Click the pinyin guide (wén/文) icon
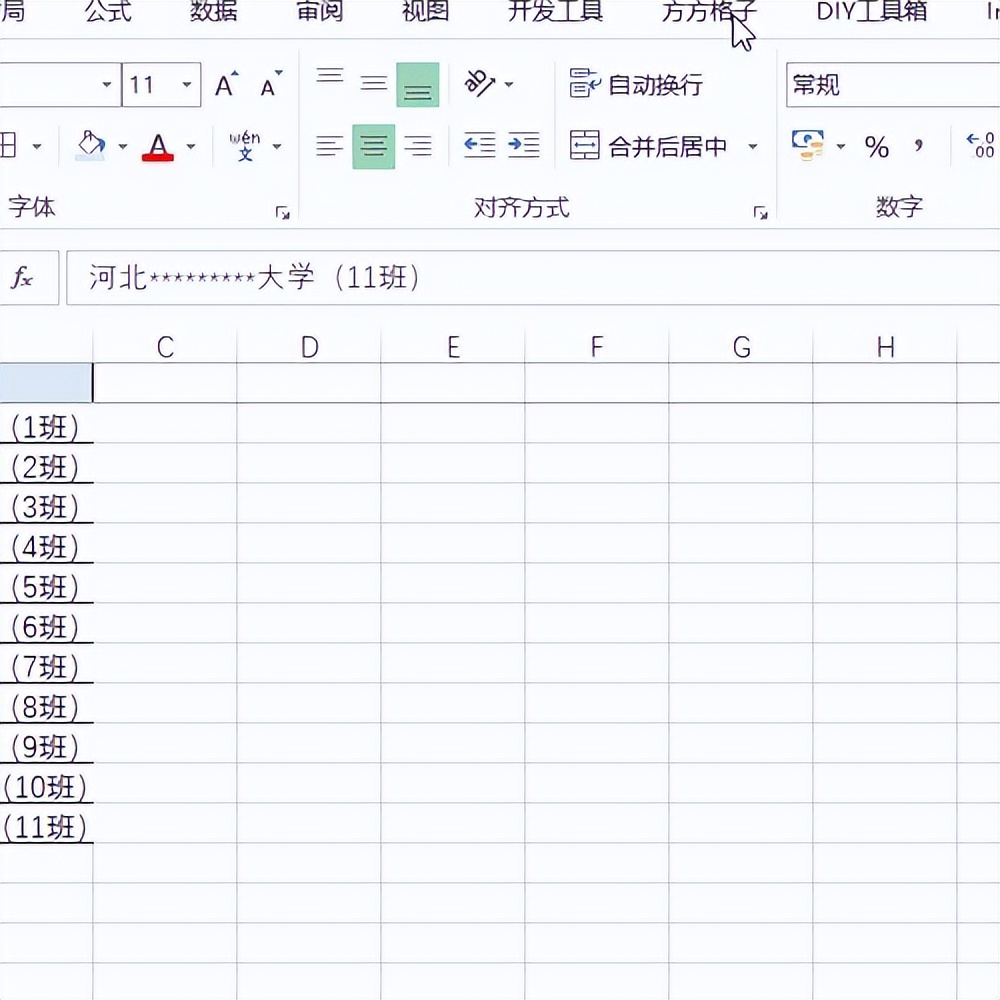1000x1000 pixels. 248,145
